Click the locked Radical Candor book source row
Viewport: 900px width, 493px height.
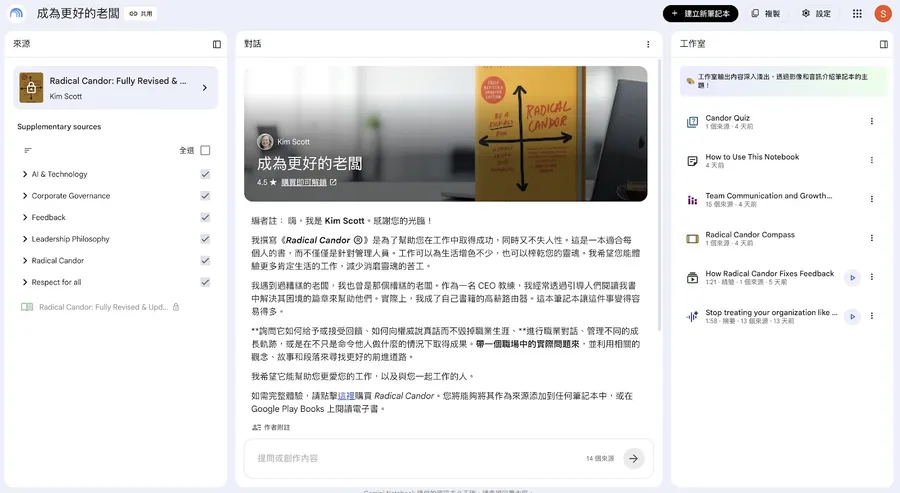click(x=100, y=307)
